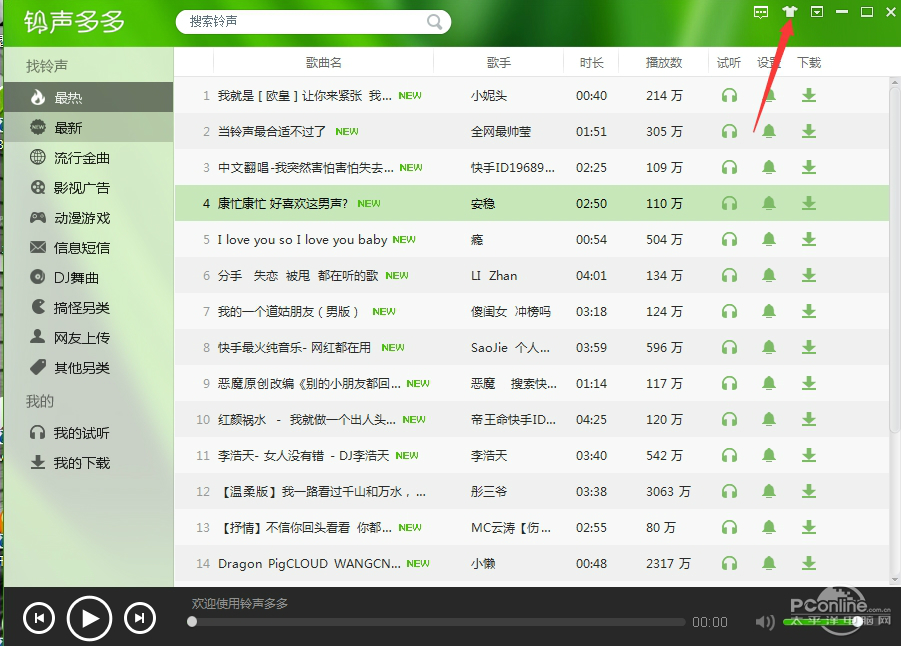Click the playback progress bar
The width and height of the screenshot is (901, 646).
pyautogui.click(x=438, y=622)
